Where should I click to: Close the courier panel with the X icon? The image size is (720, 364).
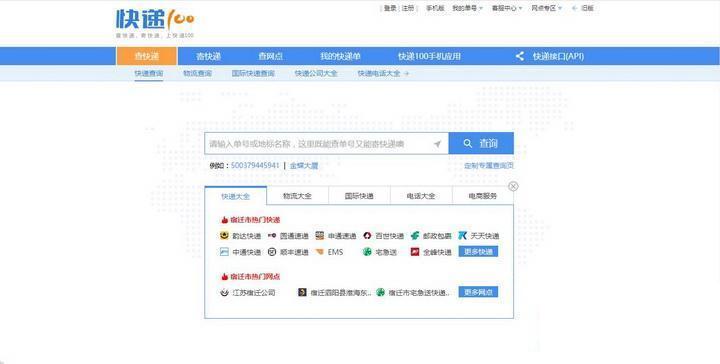[x=513, y=186]
